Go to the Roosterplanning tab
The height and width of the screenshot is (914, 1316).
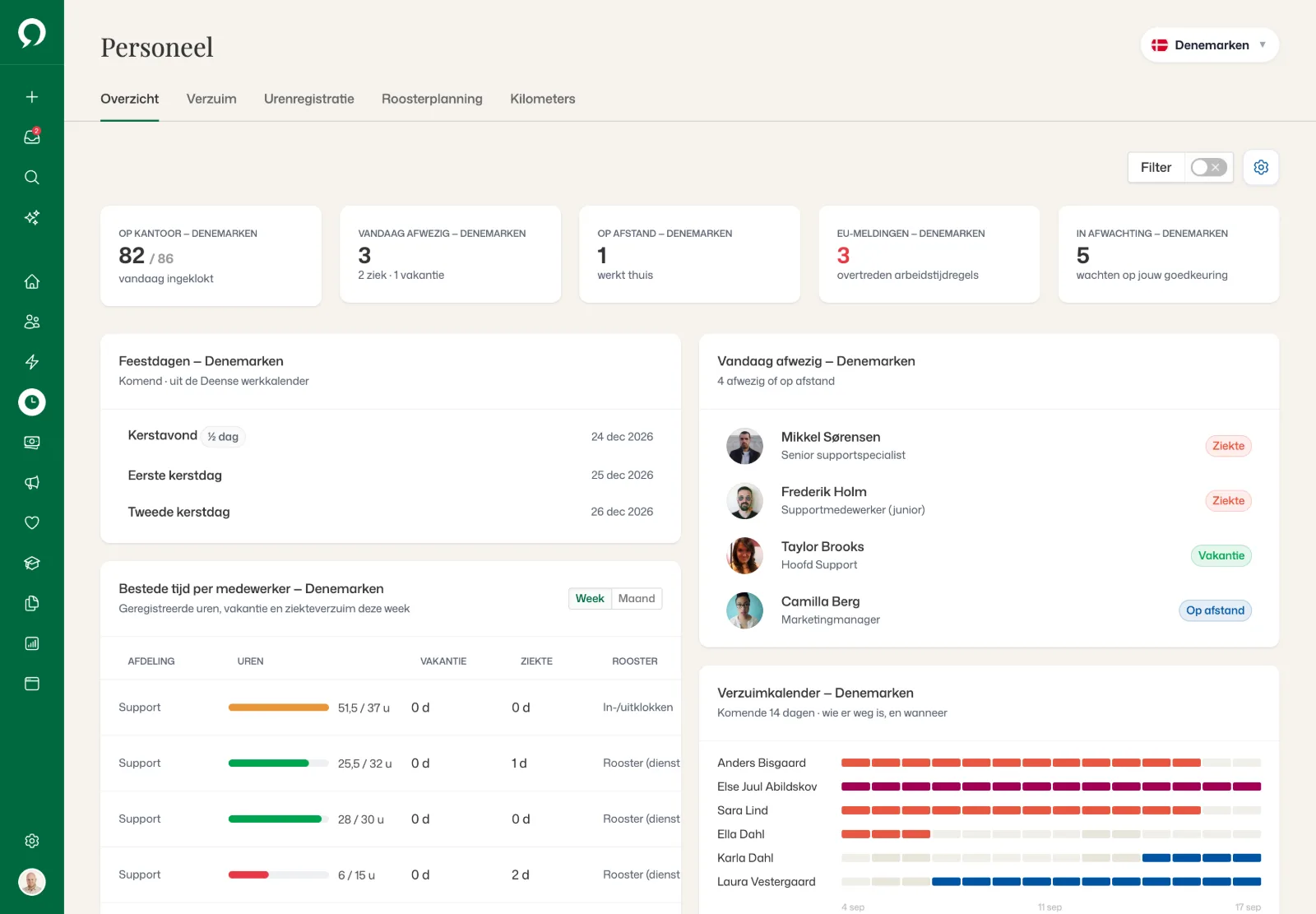(x=432, y=99)
